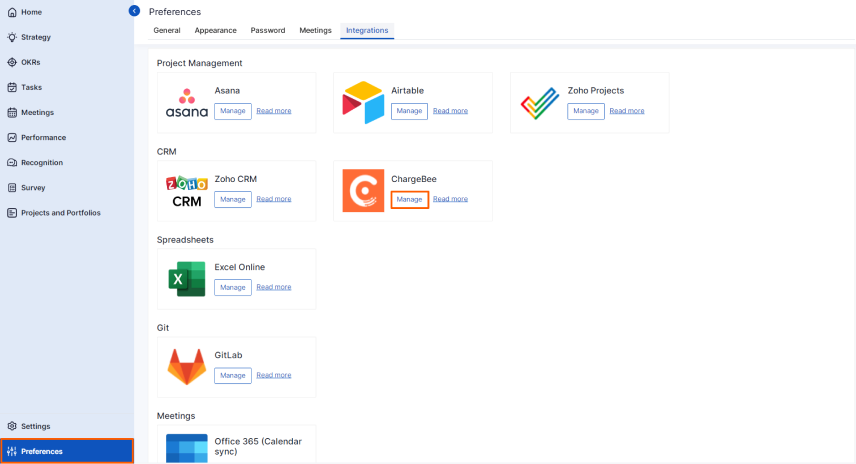Select the Meetings preferences tab
Image resolution: width=856 pixels, height=464 pixels.
(x=316, y=31)
